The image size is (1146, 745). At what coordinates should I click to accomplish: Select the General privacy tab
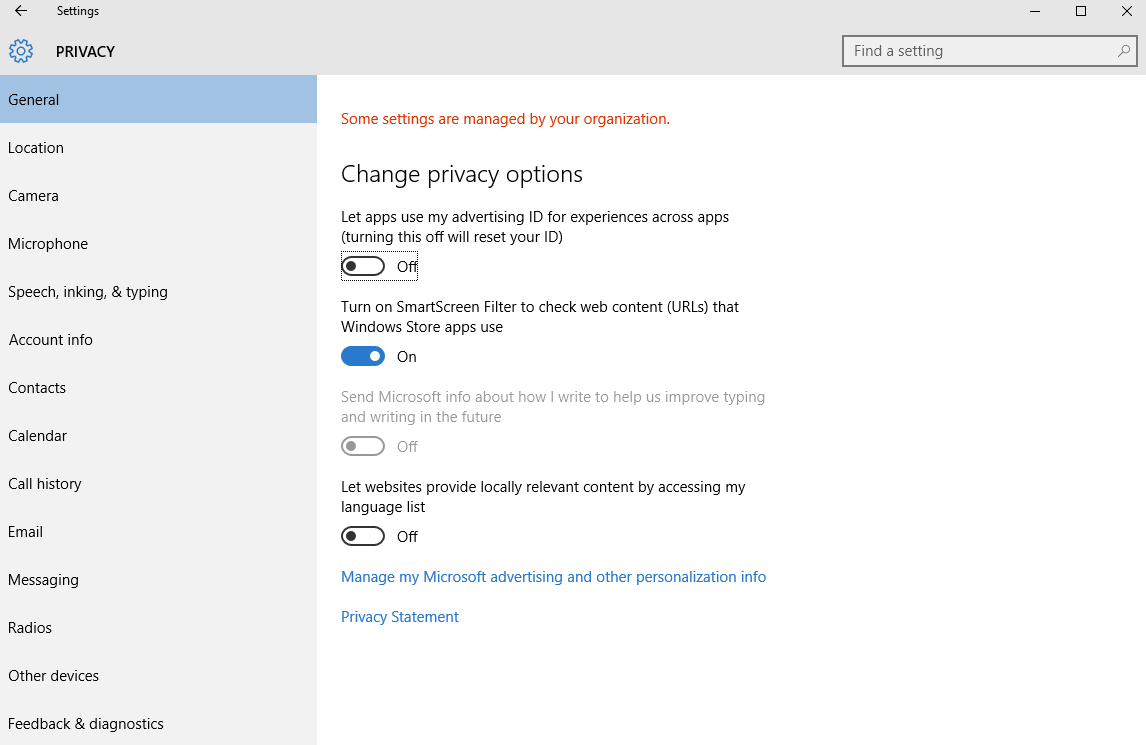click(34, 100)
